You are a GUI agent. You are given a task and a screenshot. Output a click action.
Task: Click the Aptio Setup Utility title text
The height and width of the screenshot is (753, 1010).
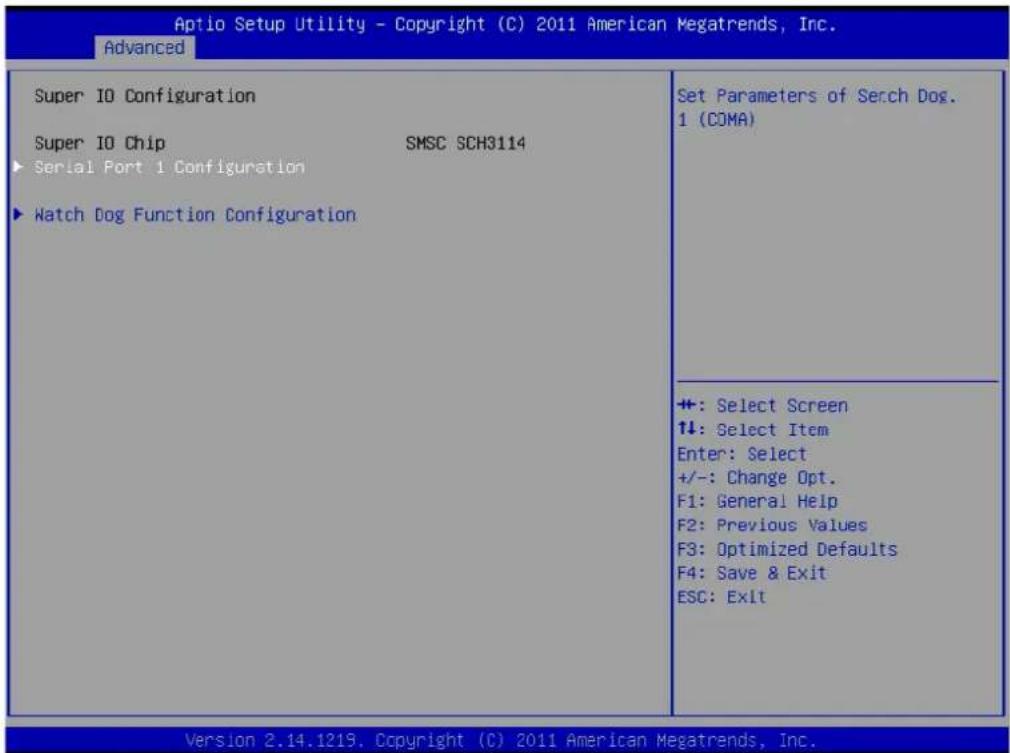(x=504, y=24)
